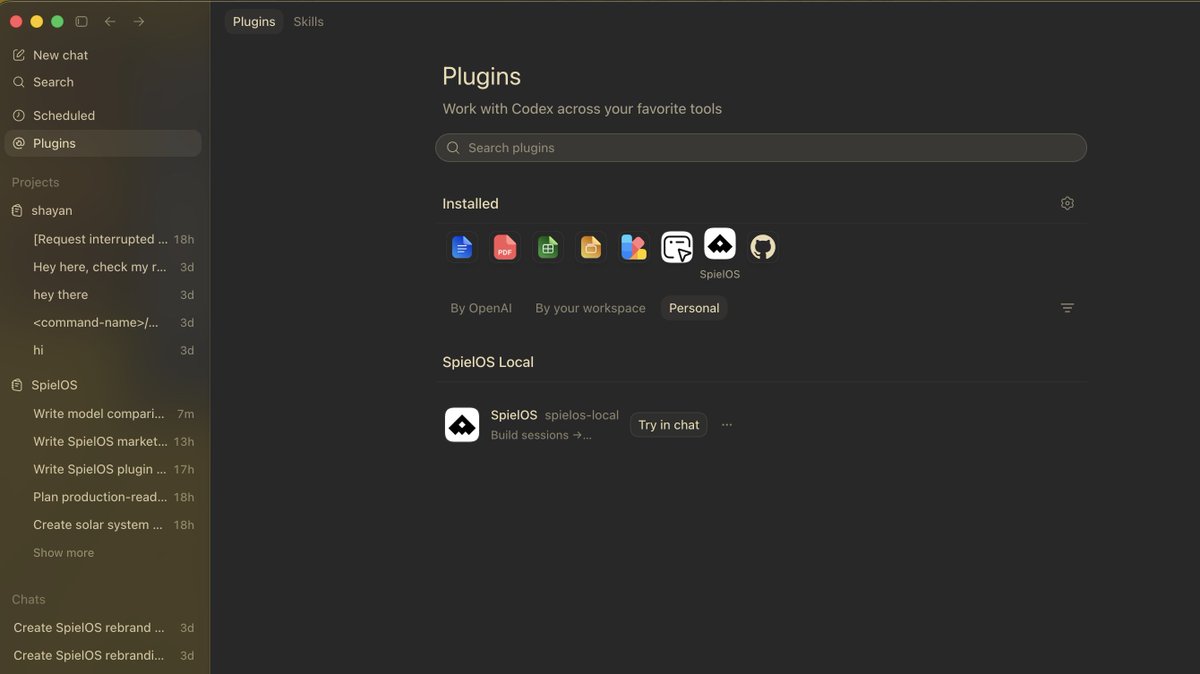The width and height of the screenshot is (1200, 674).
Task: Open the installed Documents plugin icon
Action: 462,247
